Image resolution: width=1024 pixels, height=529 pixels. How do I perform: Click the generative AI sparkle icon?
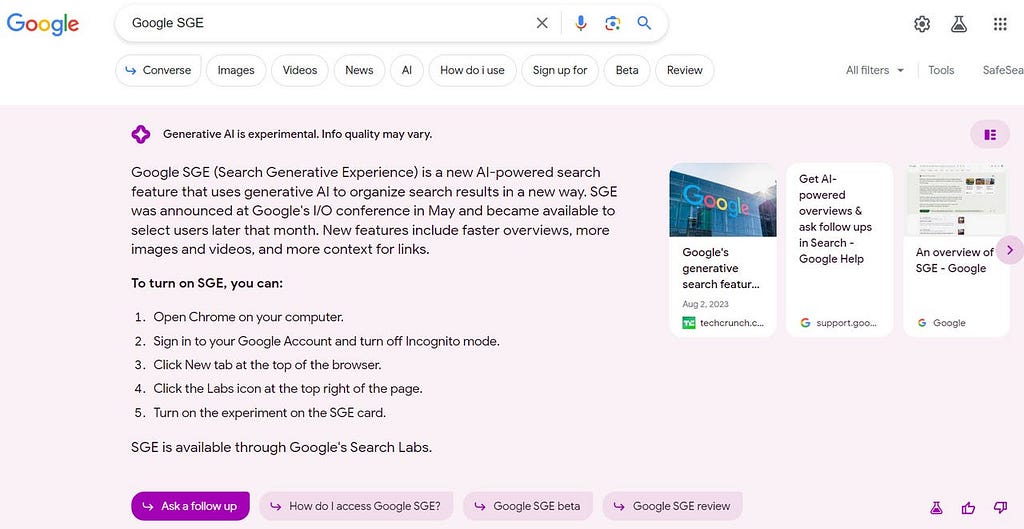click(140, 135)
